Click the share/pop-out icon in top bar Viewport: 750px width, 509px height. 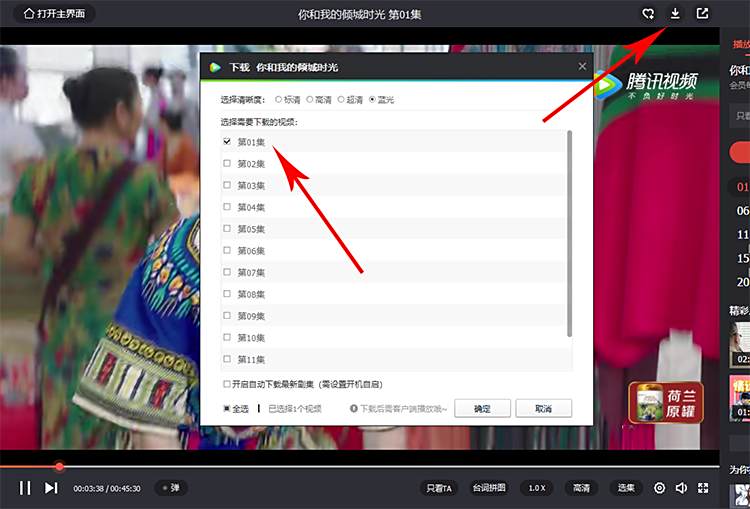[x=702, y=13]
